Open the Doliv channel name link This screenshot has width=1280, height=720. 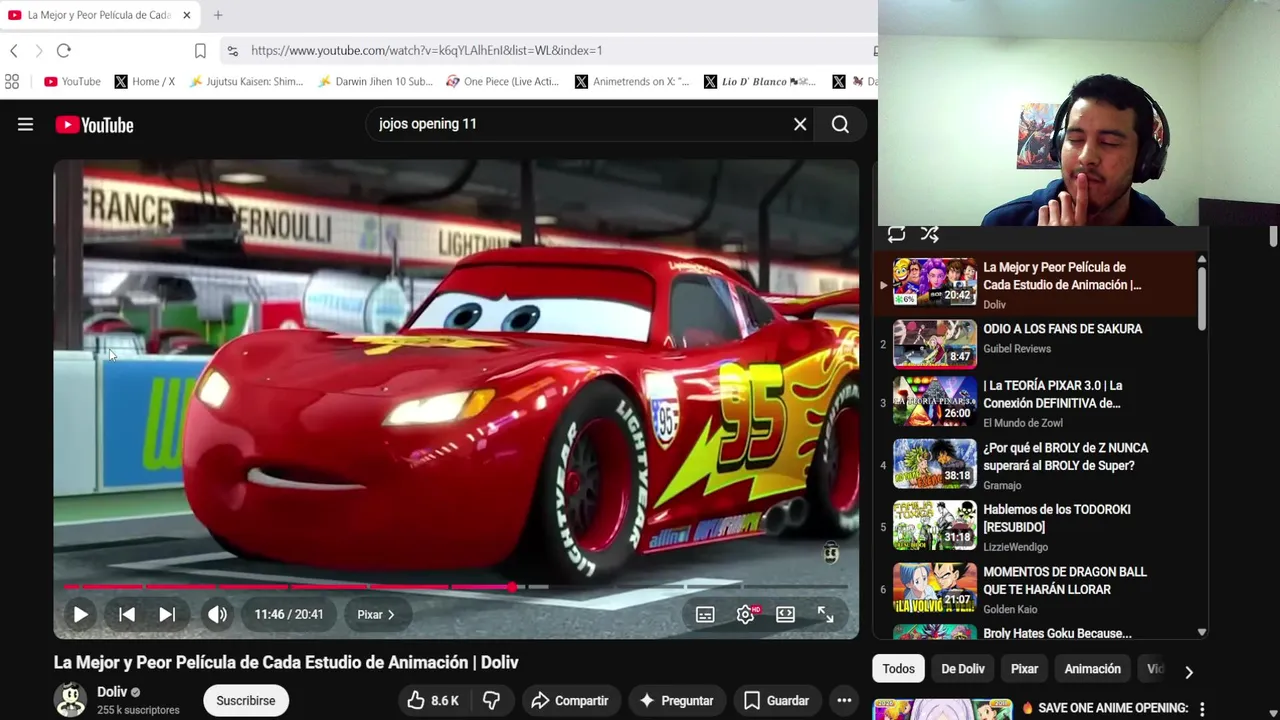click(x=112, y=692)
